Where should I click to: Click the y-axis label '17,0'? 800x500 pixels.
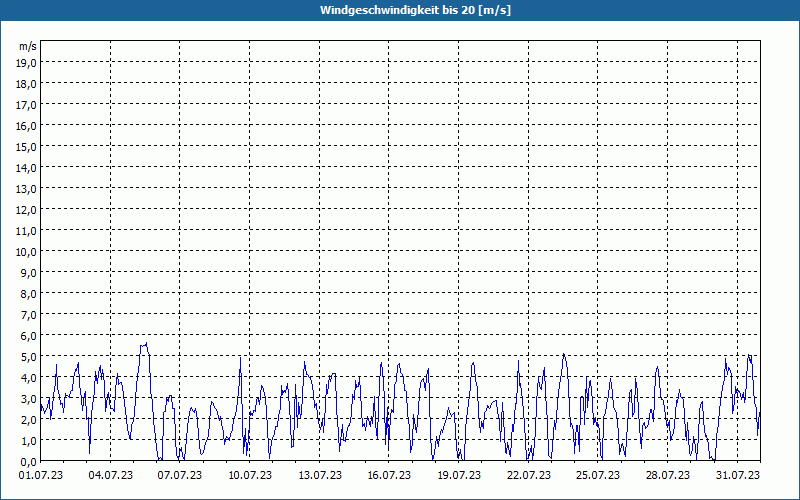(27, 105)
